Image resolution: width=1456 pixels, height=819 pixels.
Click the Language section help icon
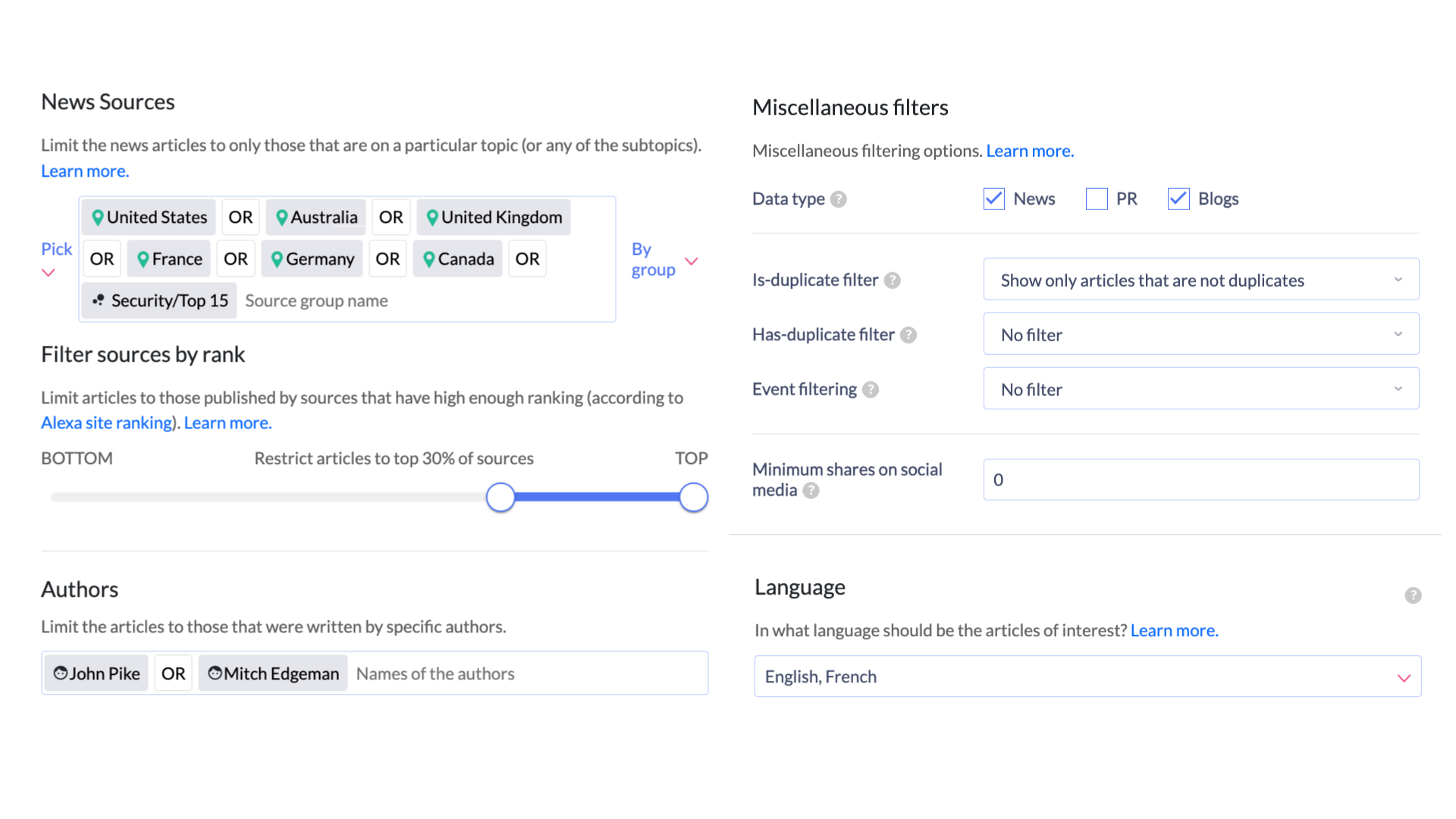(x=1413, y=595)
